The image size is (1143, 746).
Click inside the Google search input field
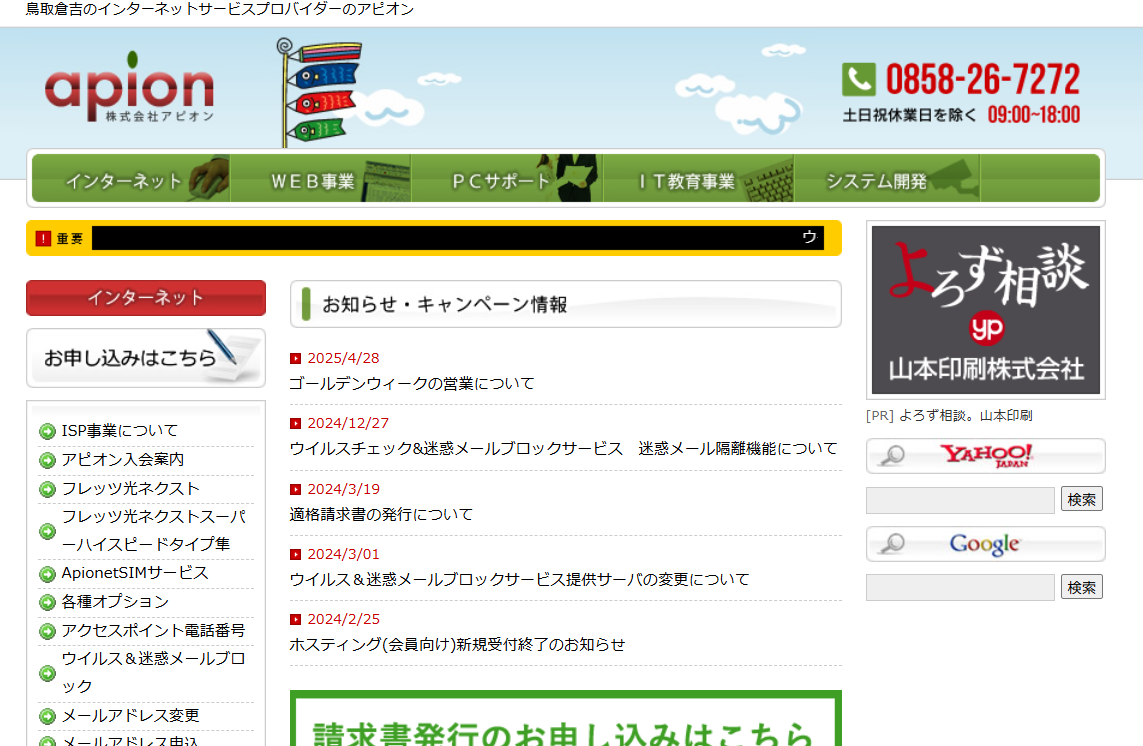959,587
